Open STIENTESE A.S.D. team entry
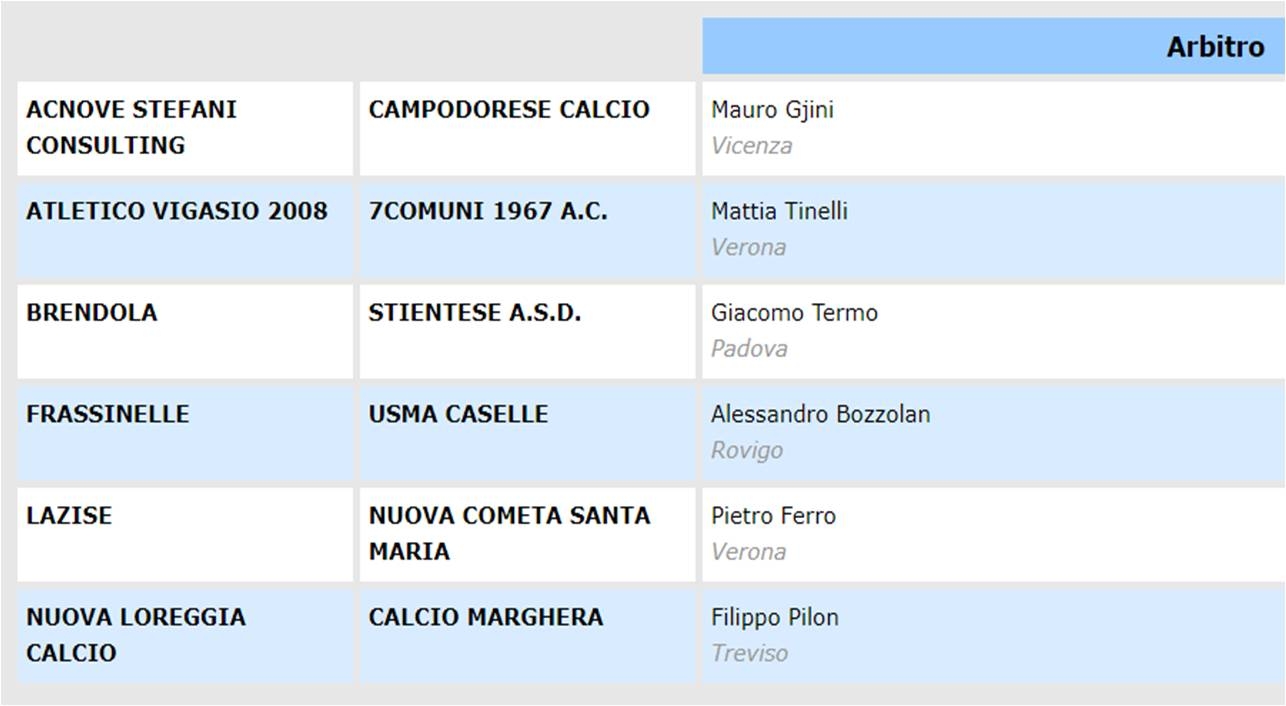 tap(475, 313)
